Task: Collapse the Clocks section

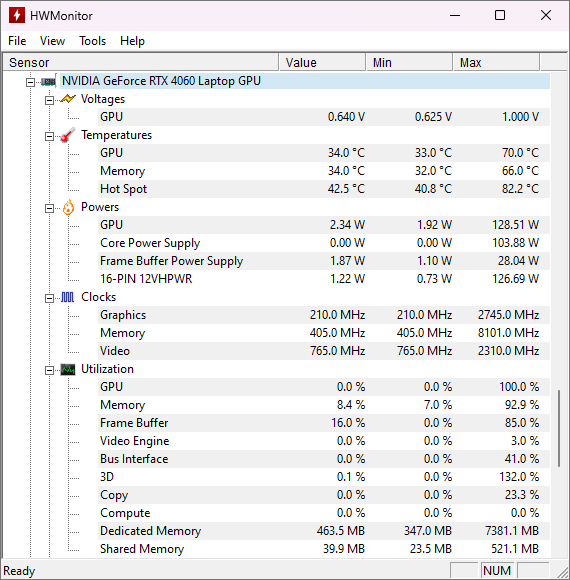Action: (49, 298)
